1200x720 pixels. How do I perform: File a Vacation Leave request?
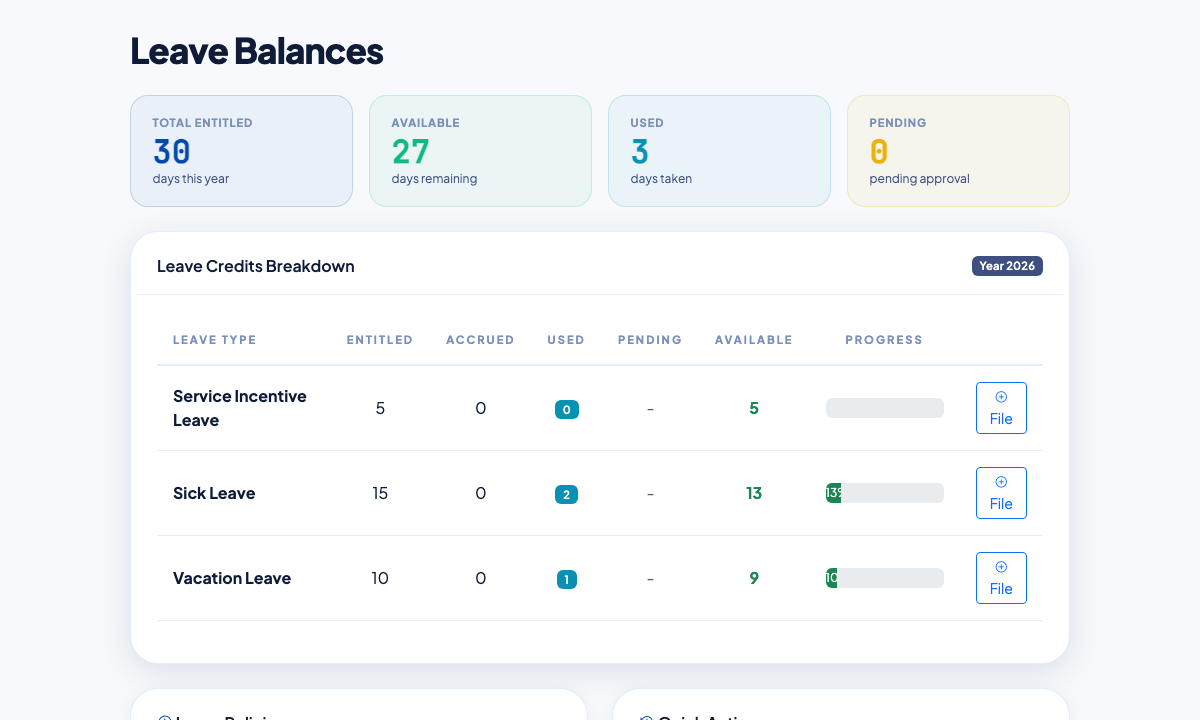coord(1001,578)
